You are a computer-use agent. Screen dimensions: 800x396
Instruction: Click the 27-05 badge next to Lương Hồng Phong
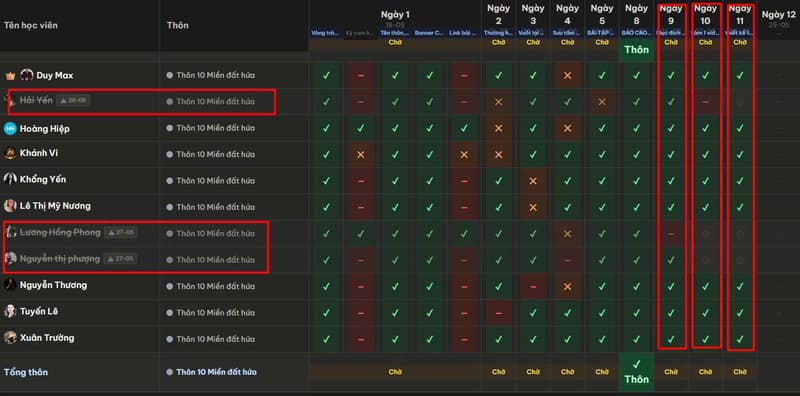[120, 232]
